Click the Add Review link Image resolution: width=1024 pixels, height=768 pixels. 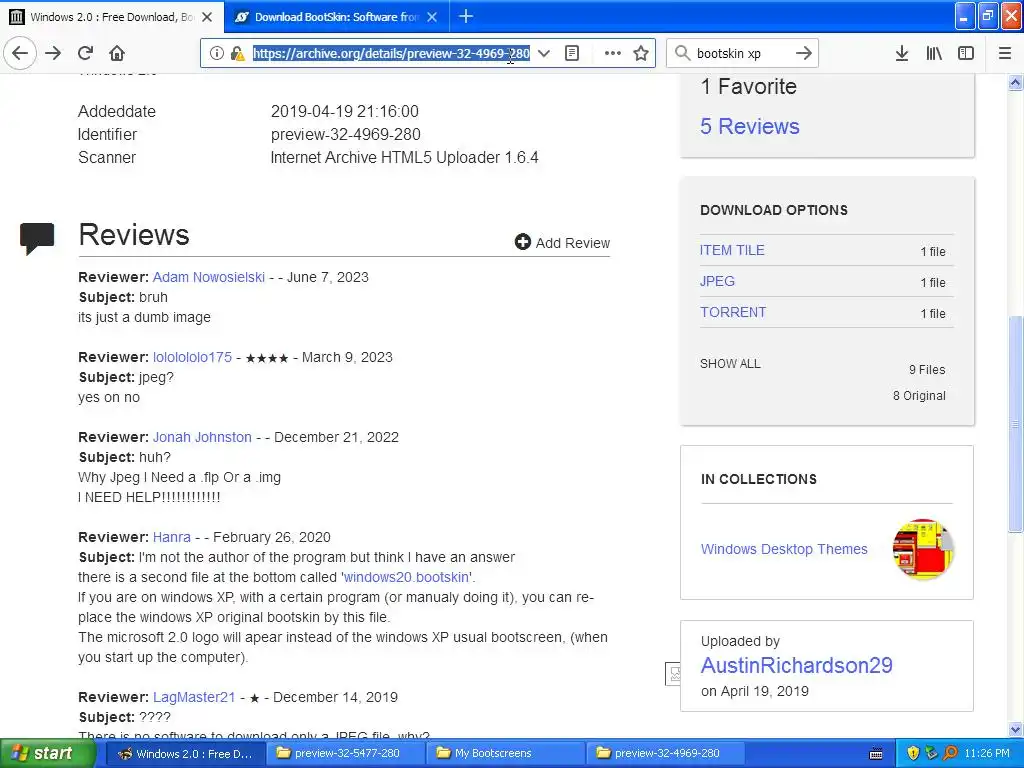(562, 243)
